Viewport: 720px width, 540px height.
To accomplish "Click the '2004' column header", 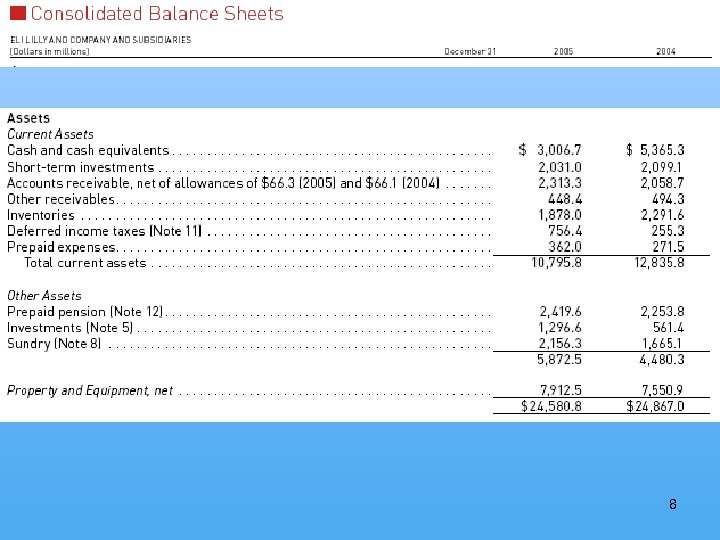I will [666, 51].
